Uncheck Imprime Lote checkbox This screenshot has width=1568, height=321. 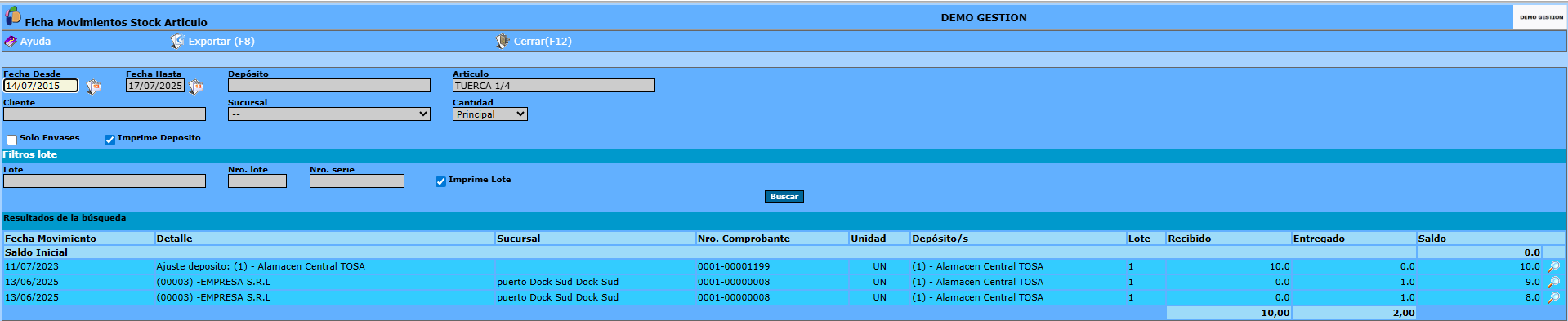(440, 181)
